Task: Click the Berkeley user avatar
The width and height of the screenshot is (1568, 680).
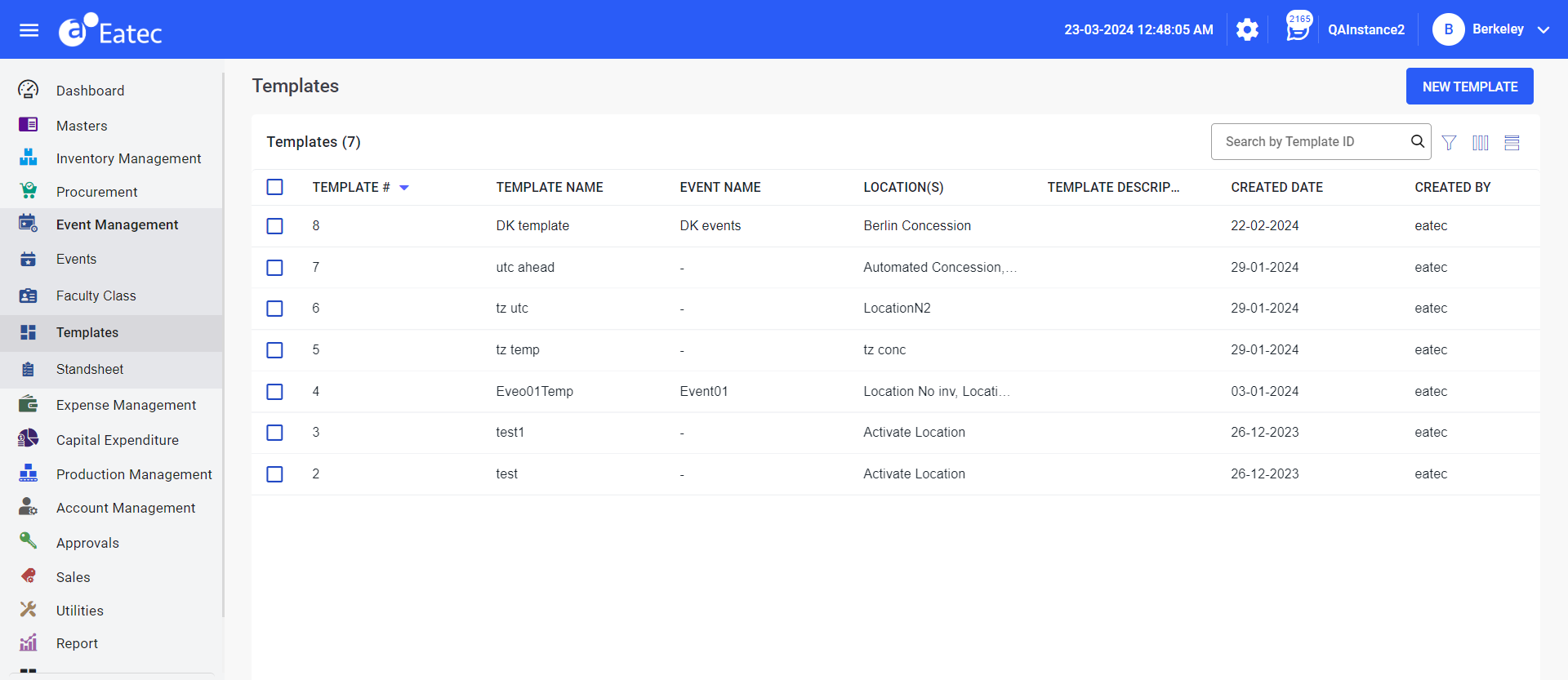Action: coord(1449,29)
